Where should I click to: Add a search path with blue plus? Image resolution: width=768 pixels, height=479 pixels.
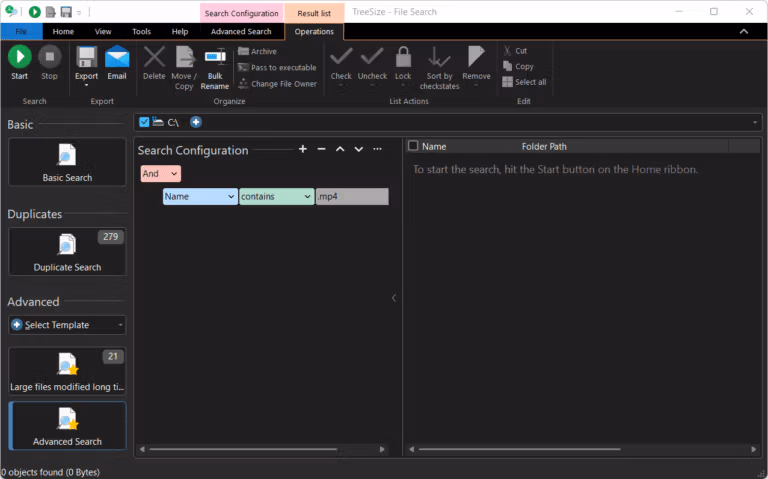pyautogui.click(x=196, y=122)
